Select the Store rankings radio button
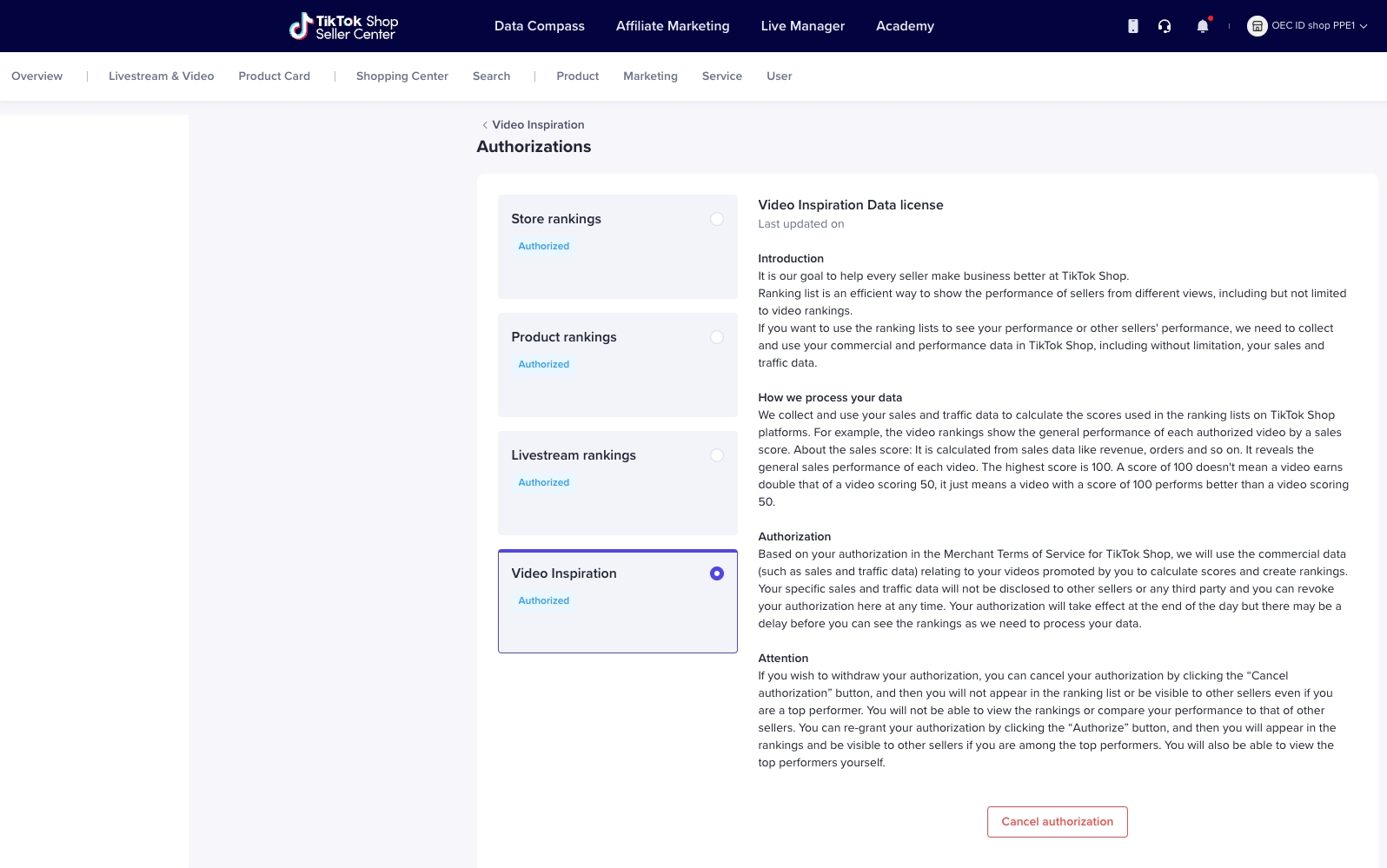1387x868 pixels. pos(716,219)
